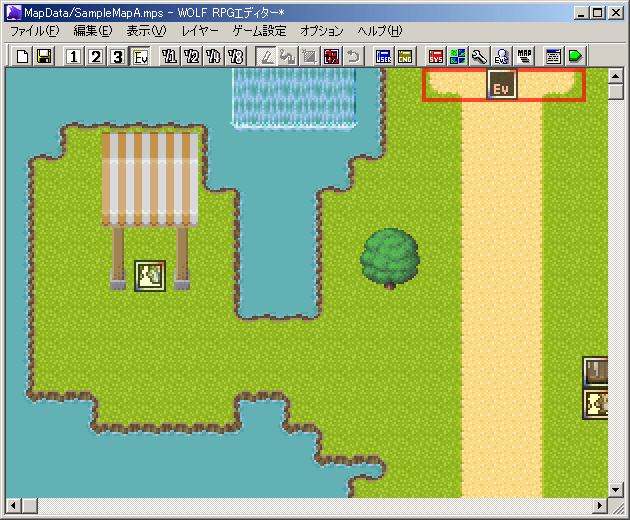630x520 pixels.
Task: Click the vertical scrollbar down arrow
Action: point(616,490)
